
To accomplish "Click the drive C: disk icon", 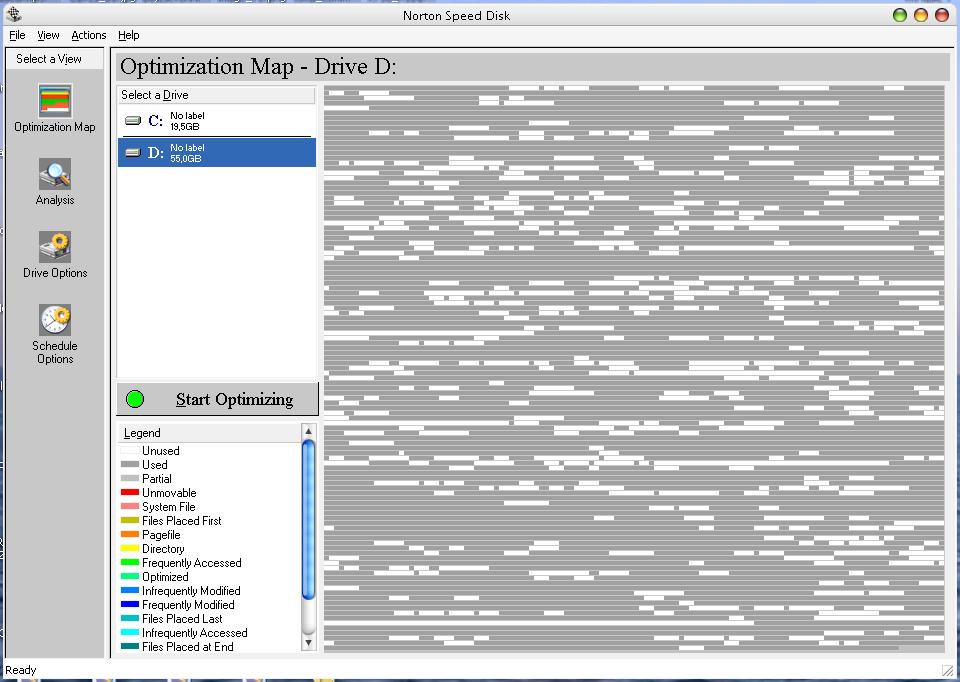I will click(x=133, y=121).
